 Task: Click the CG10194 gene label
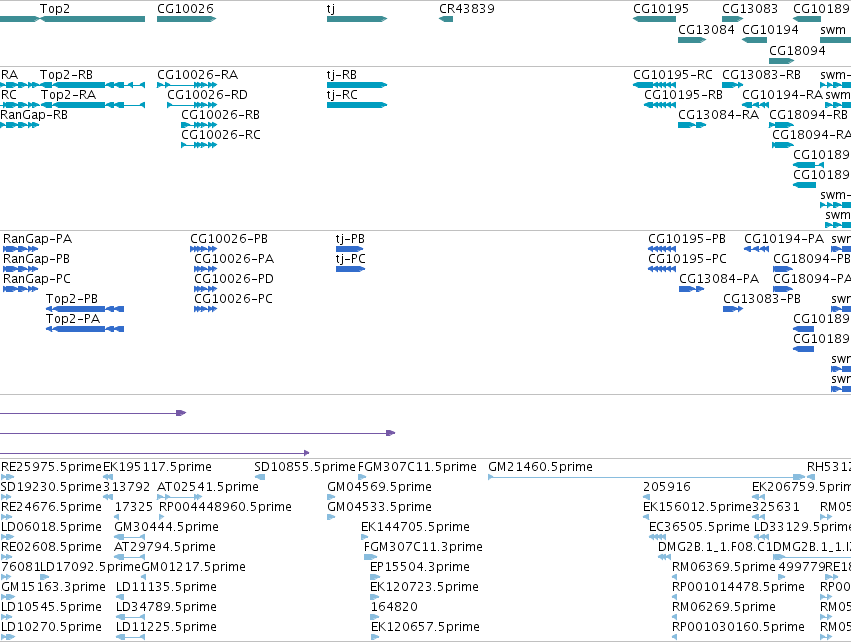[x=771, y=29]
